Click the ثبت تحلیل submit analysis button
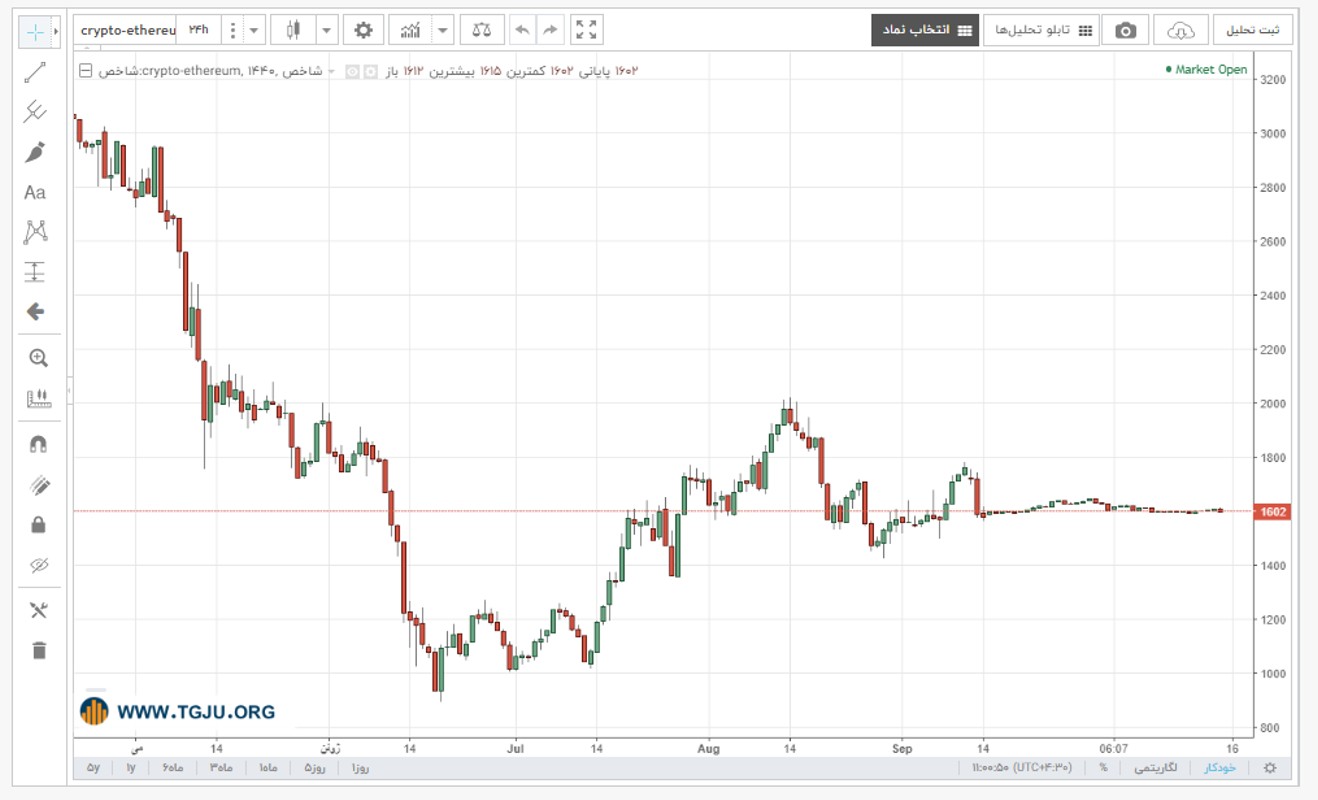The height and width of the screenshot is (800, 1318). 1253,31
